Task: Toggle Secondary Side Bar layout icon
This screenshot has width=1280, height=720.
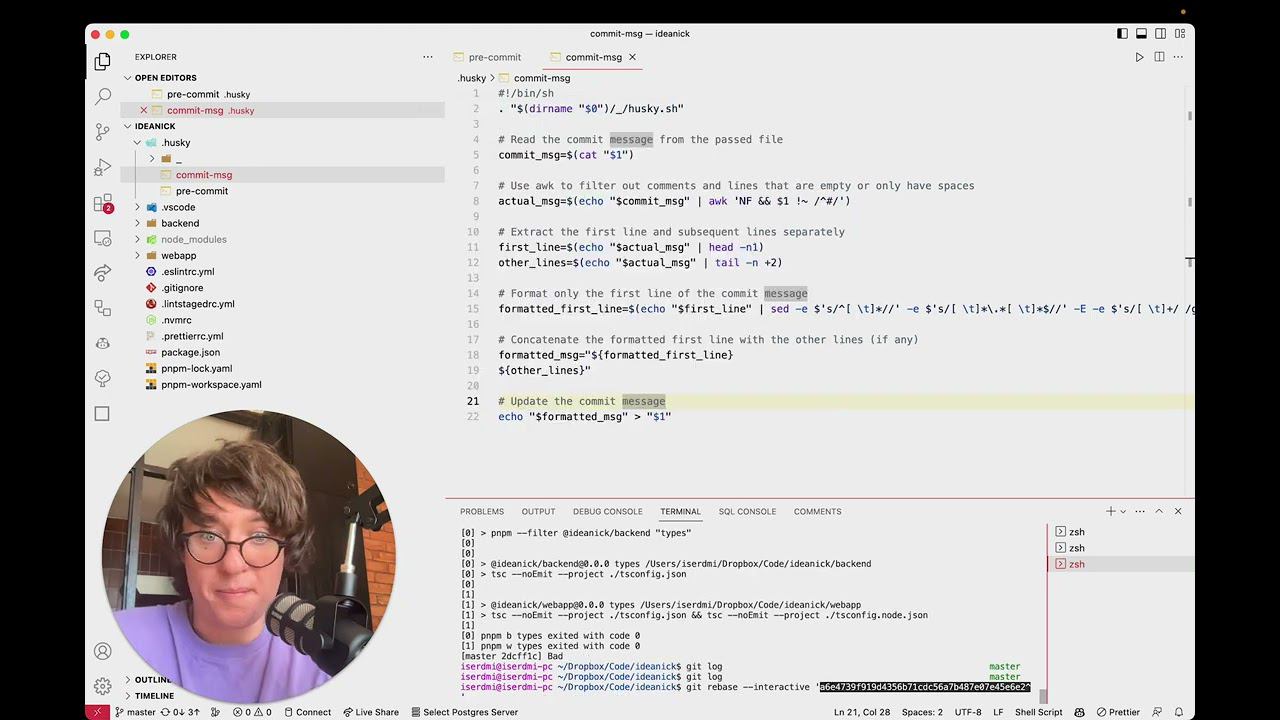Action: click(1160, 34)
